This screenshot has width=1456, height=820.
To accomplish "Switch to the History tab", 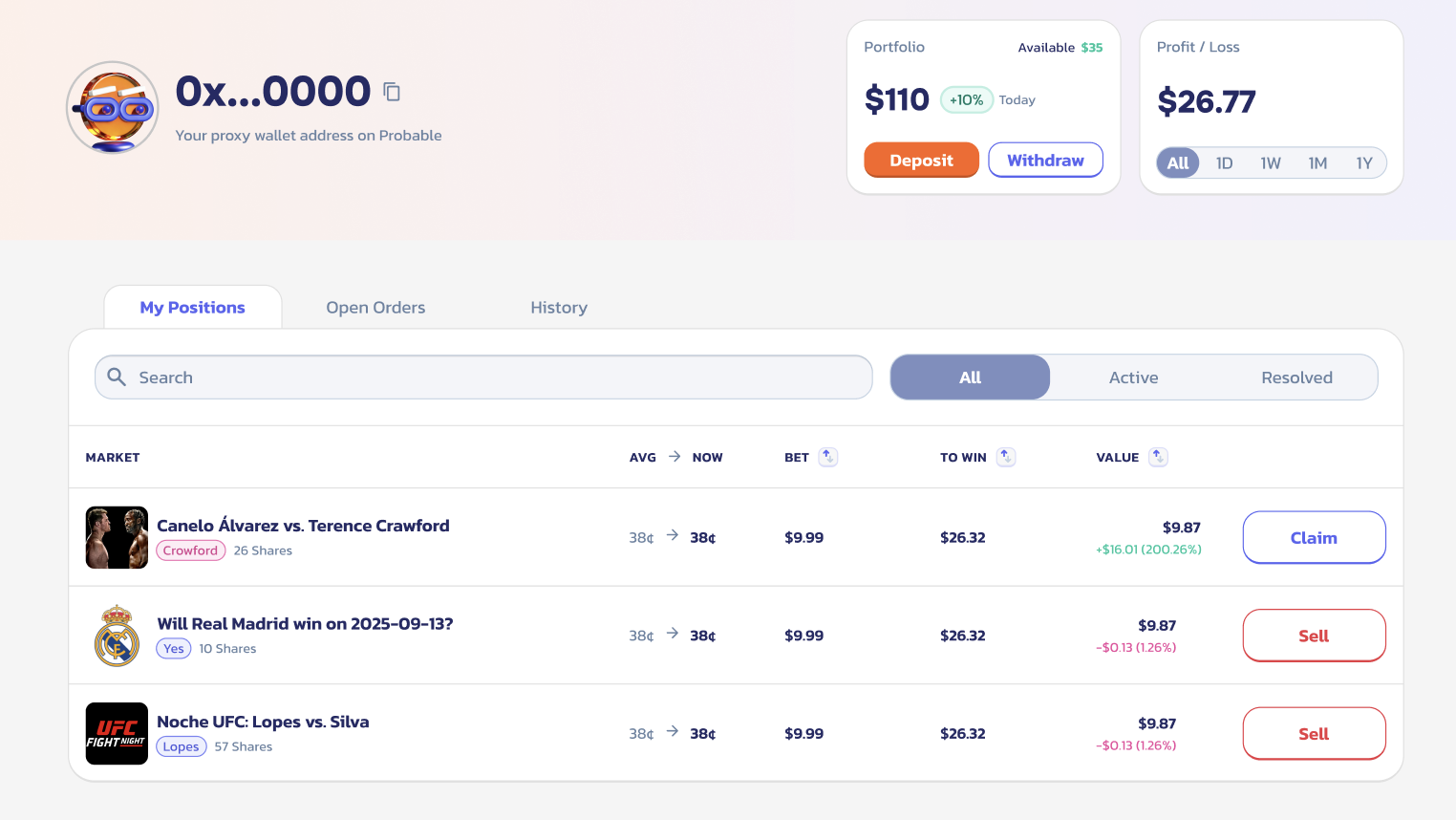I will (559, 308).
